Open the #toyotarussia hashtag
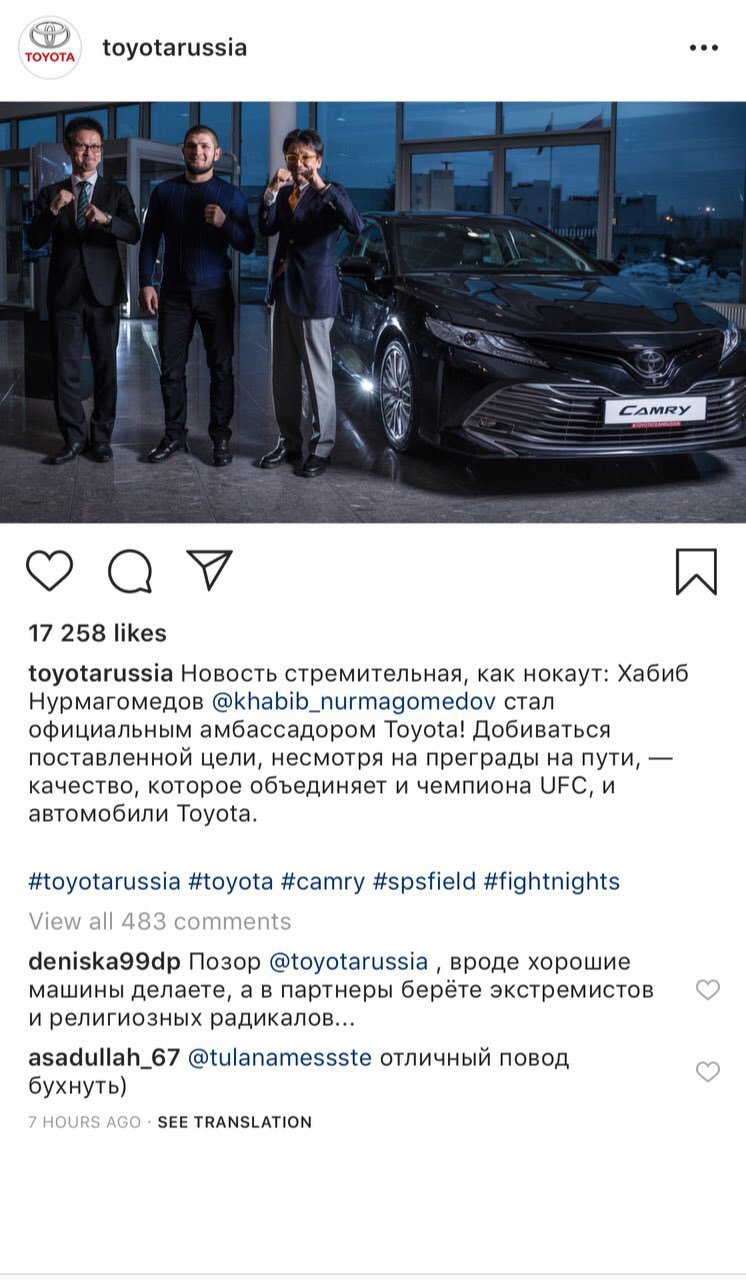The image size is (746, 1280). pyautogui.click(x=105, y=881)
